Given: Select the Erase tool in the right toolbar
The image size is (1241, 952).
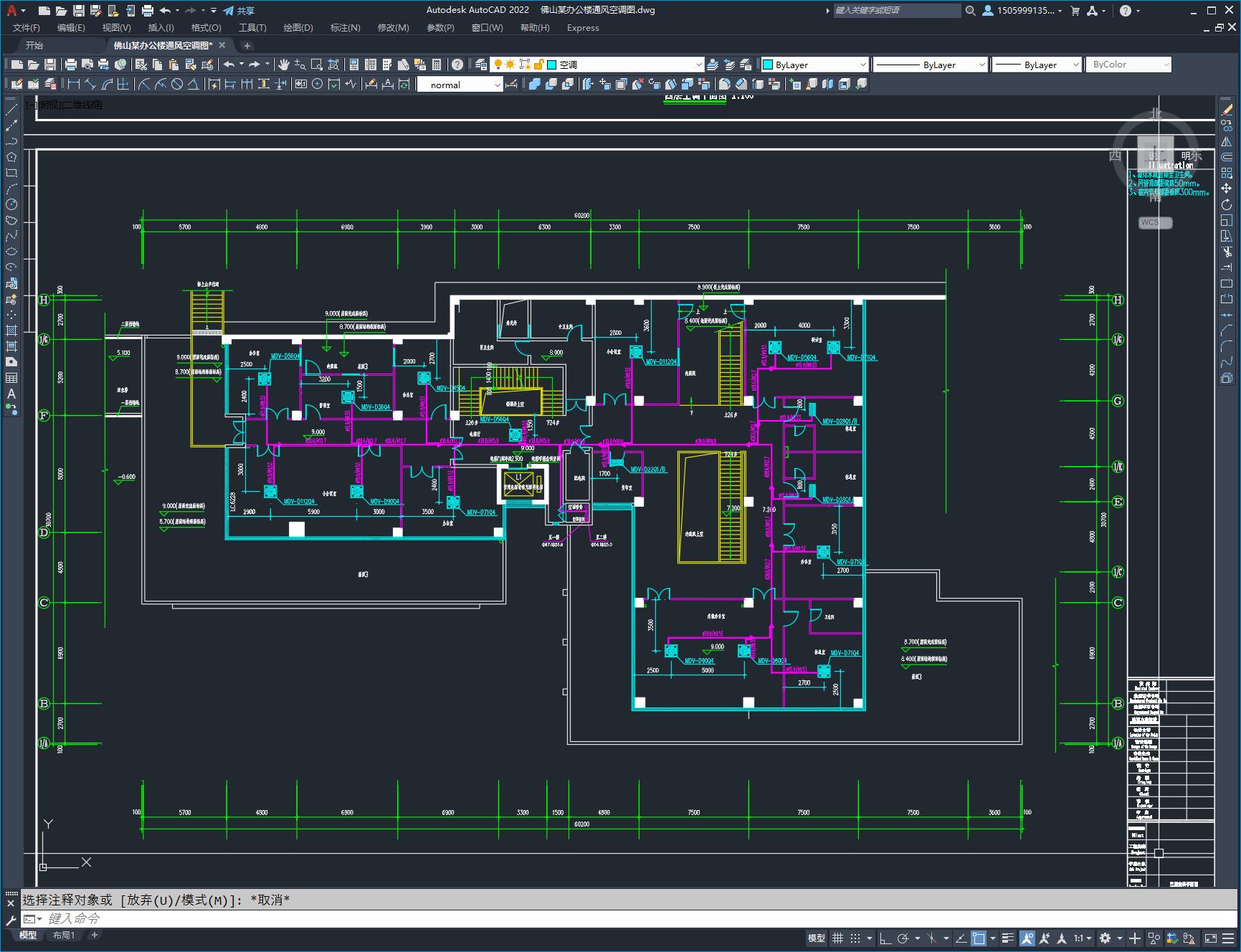Looking at the screenshot, I should [x=1227, y=110].
